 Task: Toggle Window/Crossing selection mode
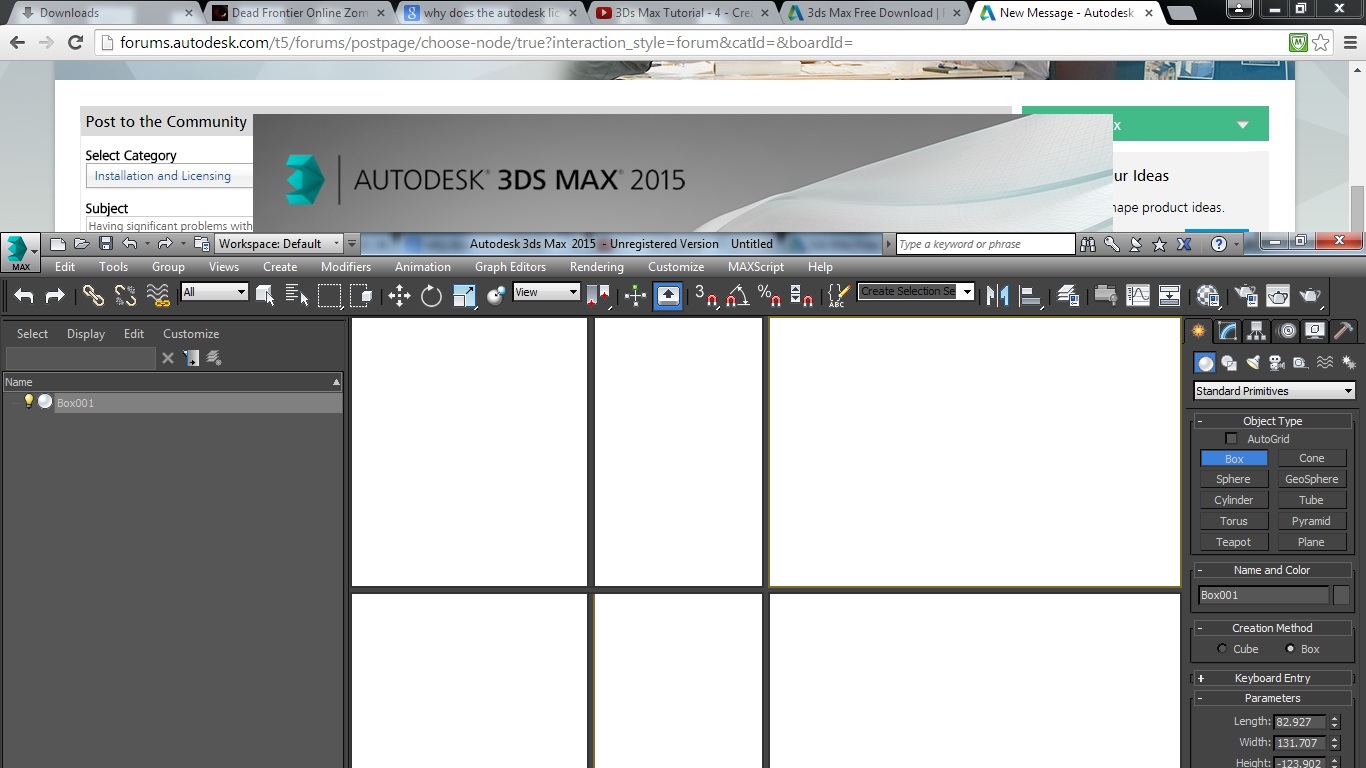pyautogui.click(x=361, y=295)
